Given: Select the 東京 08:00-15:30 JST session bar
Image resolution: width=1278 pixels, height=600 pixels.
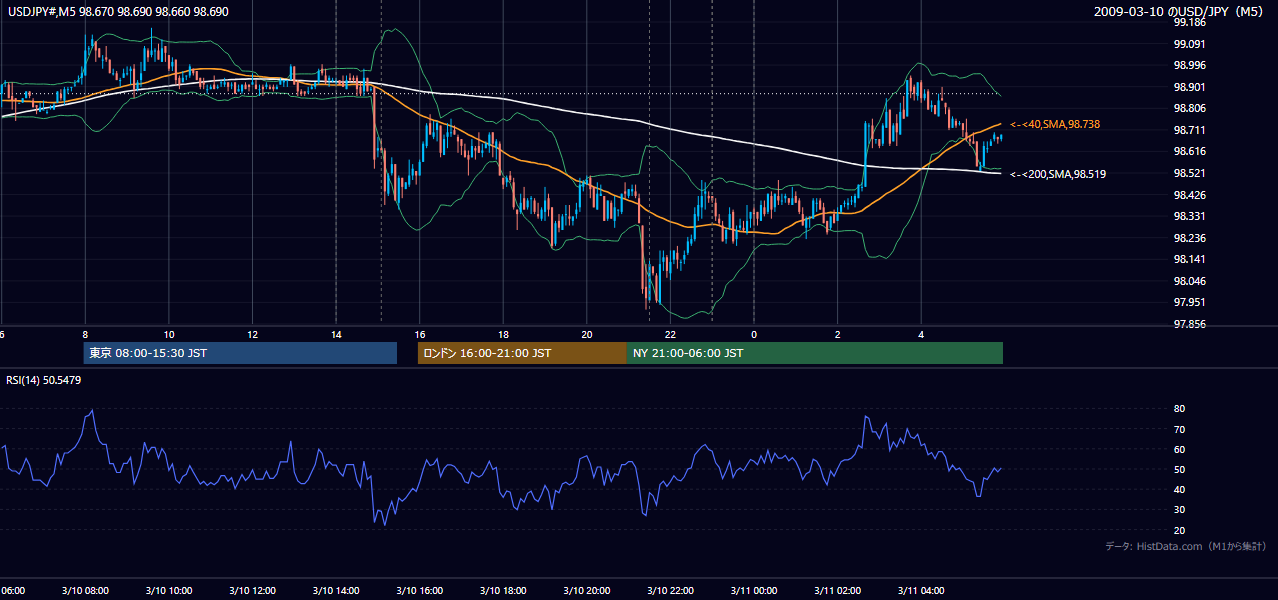Looking at the screenshot, I should [240, 353].
